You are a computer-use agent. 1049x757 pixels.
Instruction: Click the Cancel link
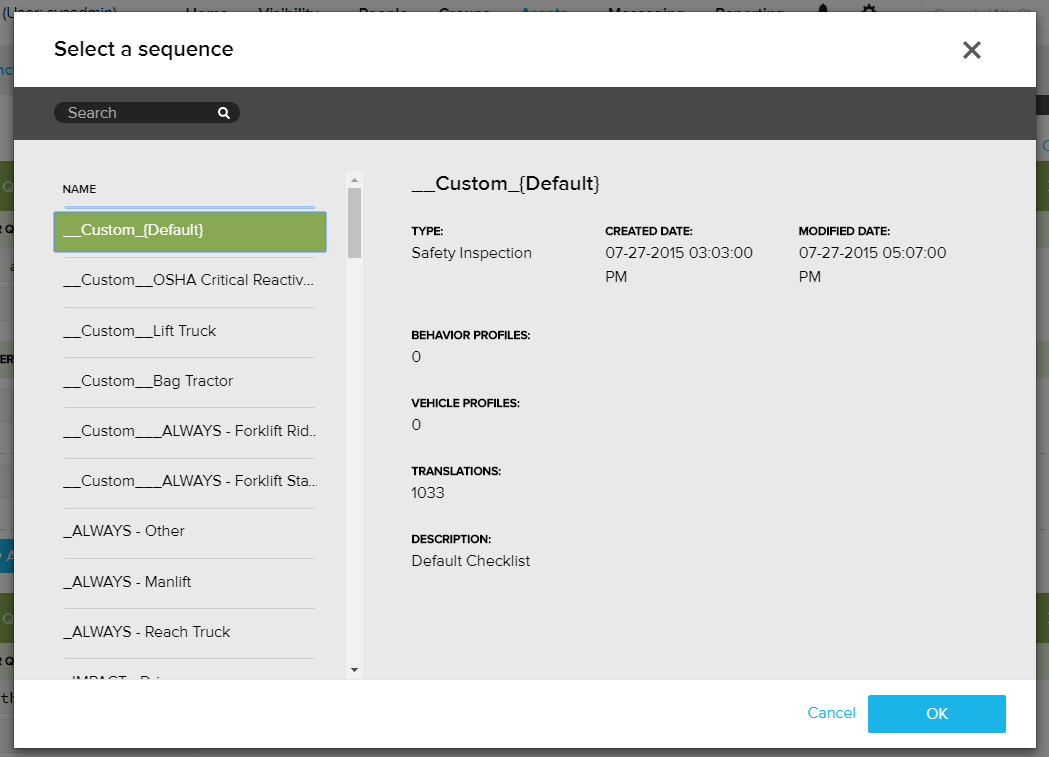click(x=831, y=713)
